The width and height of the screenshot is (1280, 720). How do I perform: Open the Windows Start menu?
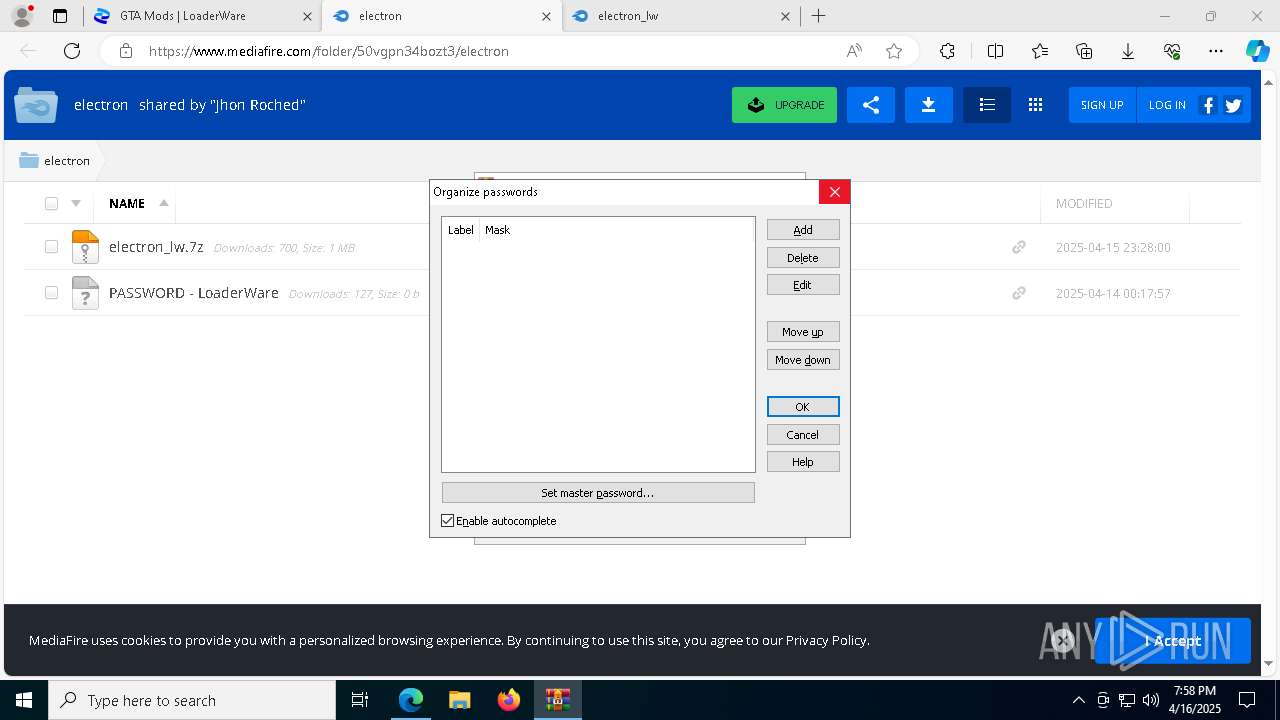coord(24,700)
